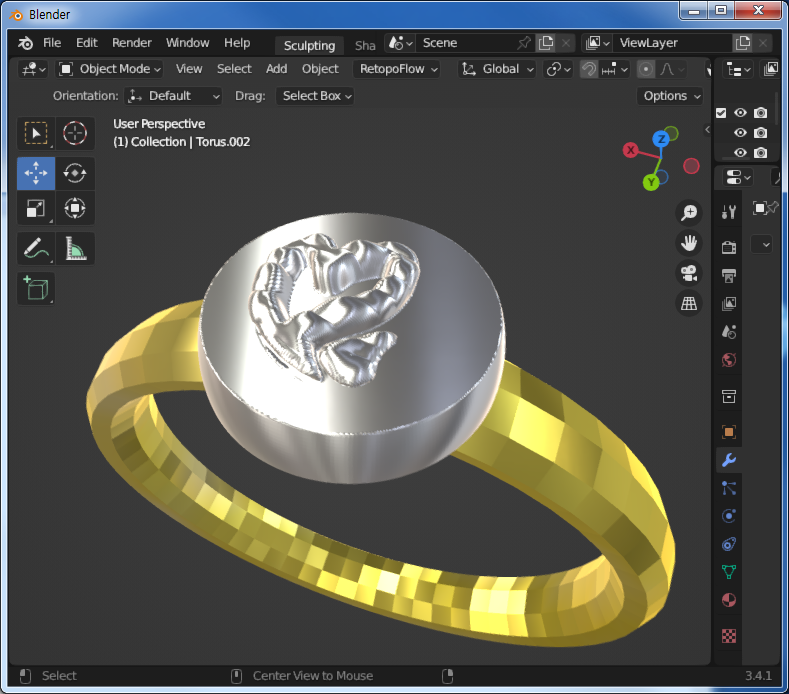Open the Edit menu
This screenshot has width=789, height=694.
pyautogui.click(x=87, y=43)
